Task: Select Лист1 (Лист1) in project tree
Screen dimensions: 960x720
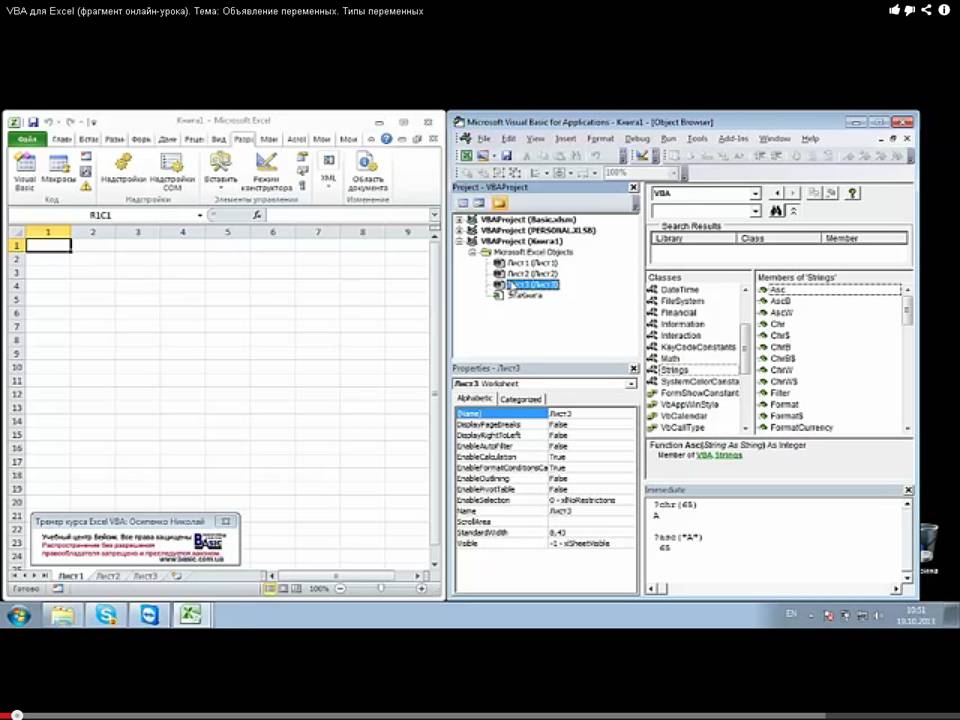Action: coord(532,263)
